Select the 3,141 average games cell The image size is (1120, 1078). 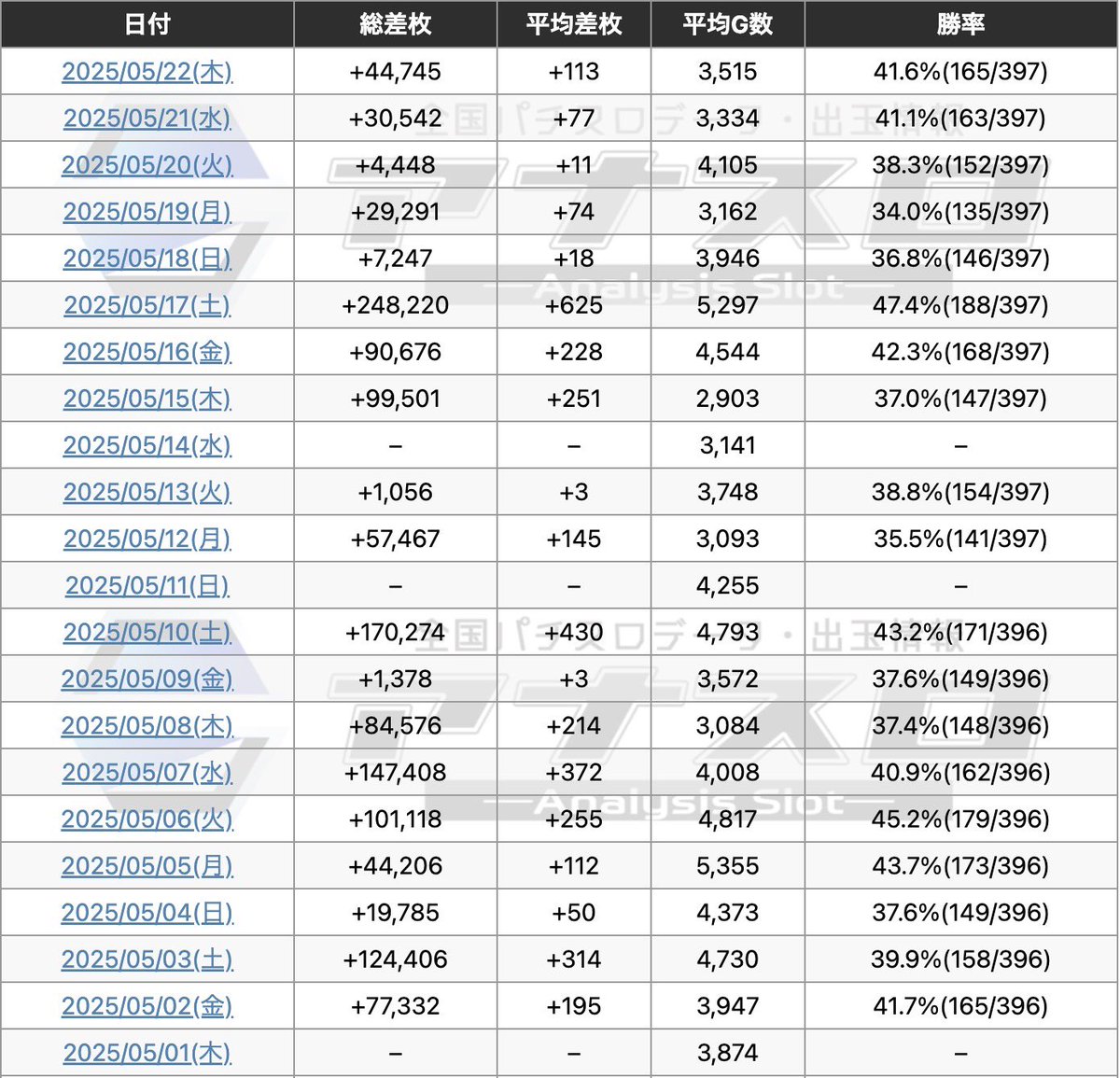[728, 445]
